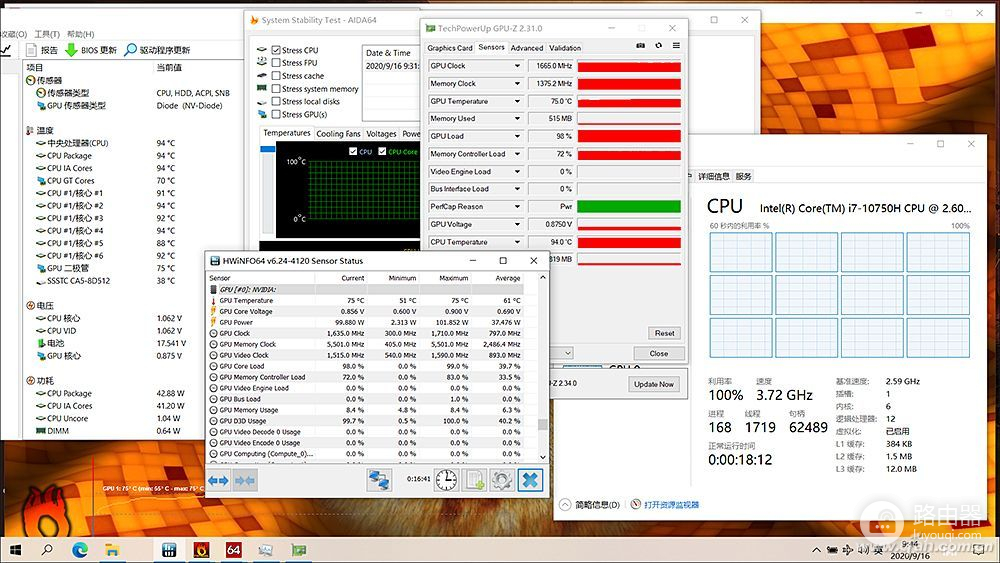
Task: Click HWiNFO blue X close sensors button
Action: [x=530, y=479]
